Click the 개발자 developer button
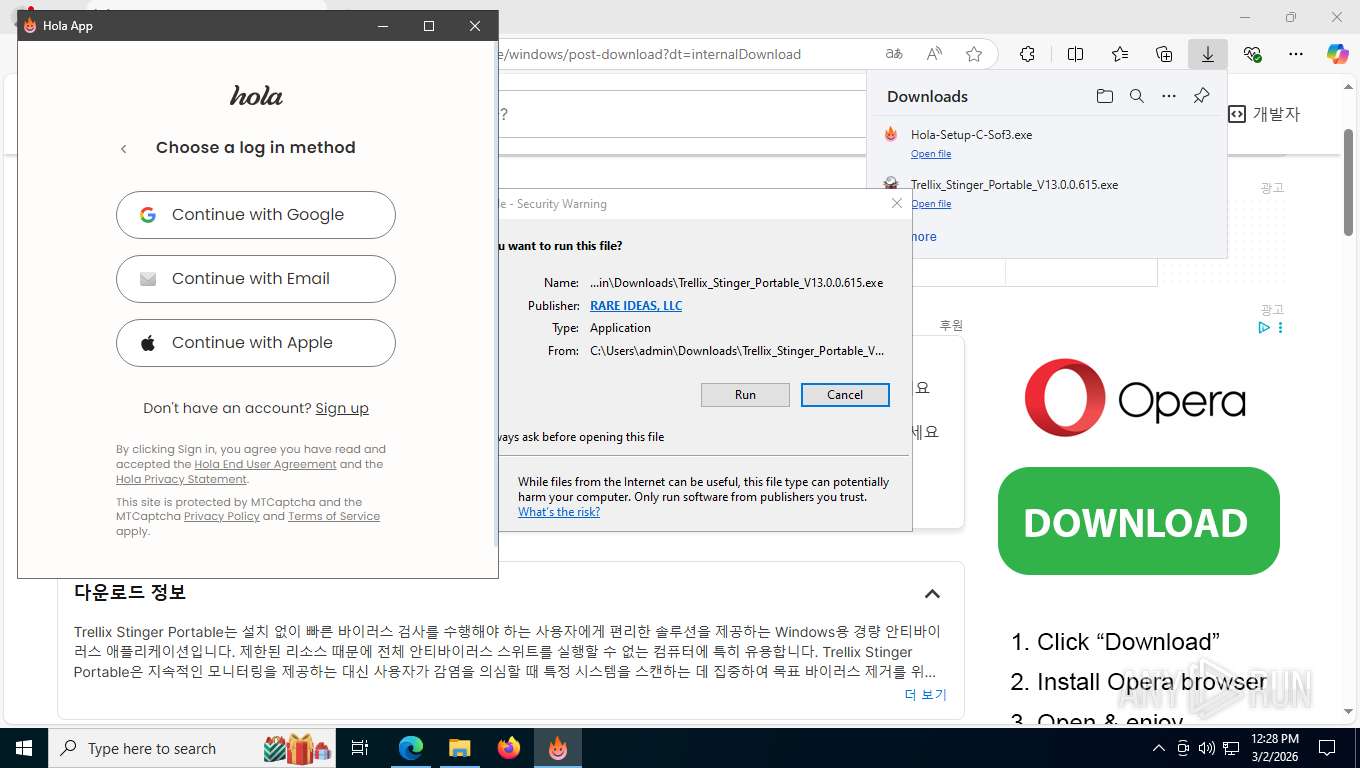The height and width of the screenshot is (768, 1360). [x=1264, y=114]
